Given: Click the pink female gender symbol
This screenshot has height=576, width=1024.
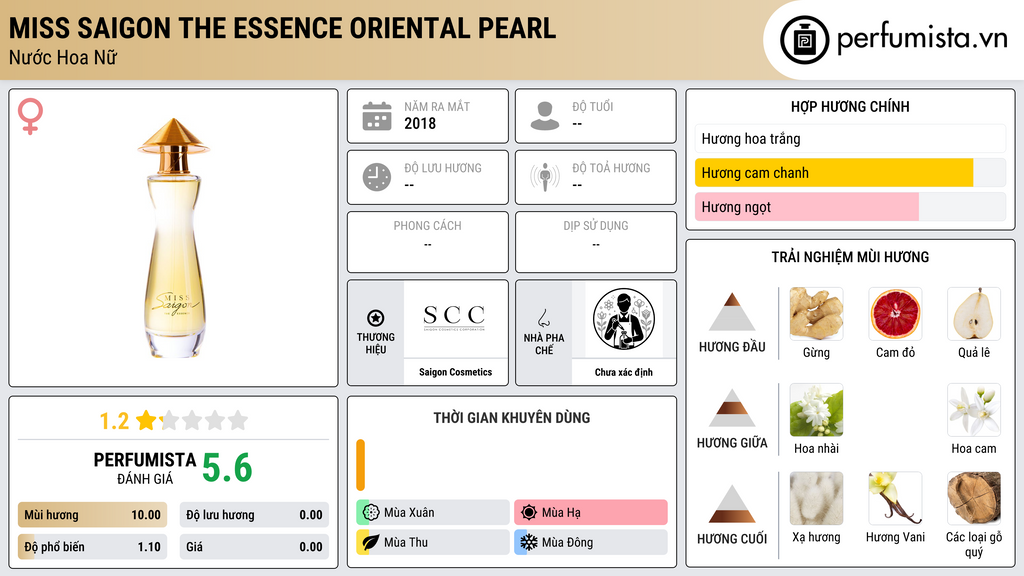Looking at the screenshot, I should [30, 116].
